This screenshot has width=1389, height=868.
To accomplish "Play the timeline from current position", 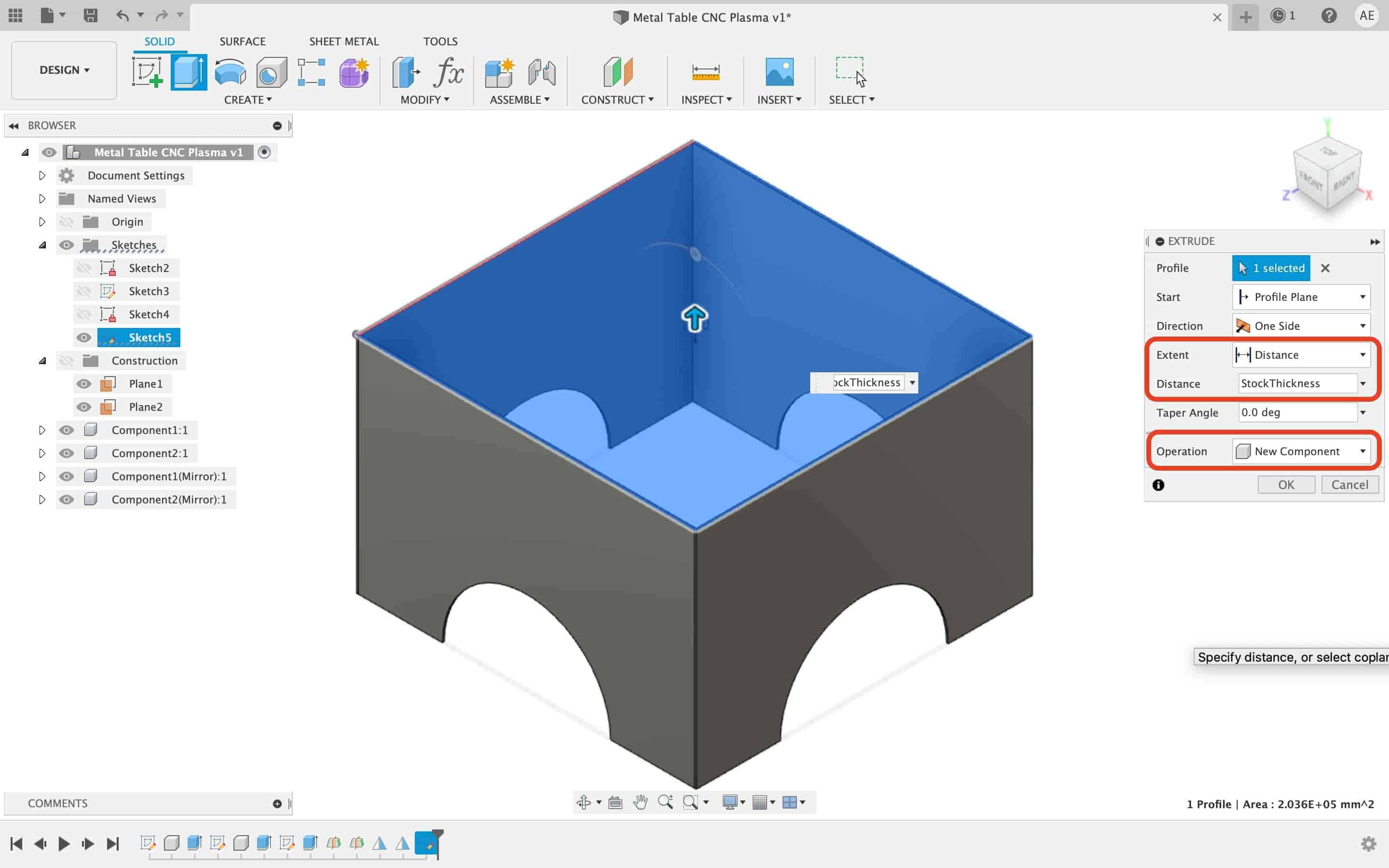I will [x=64, y=843].
